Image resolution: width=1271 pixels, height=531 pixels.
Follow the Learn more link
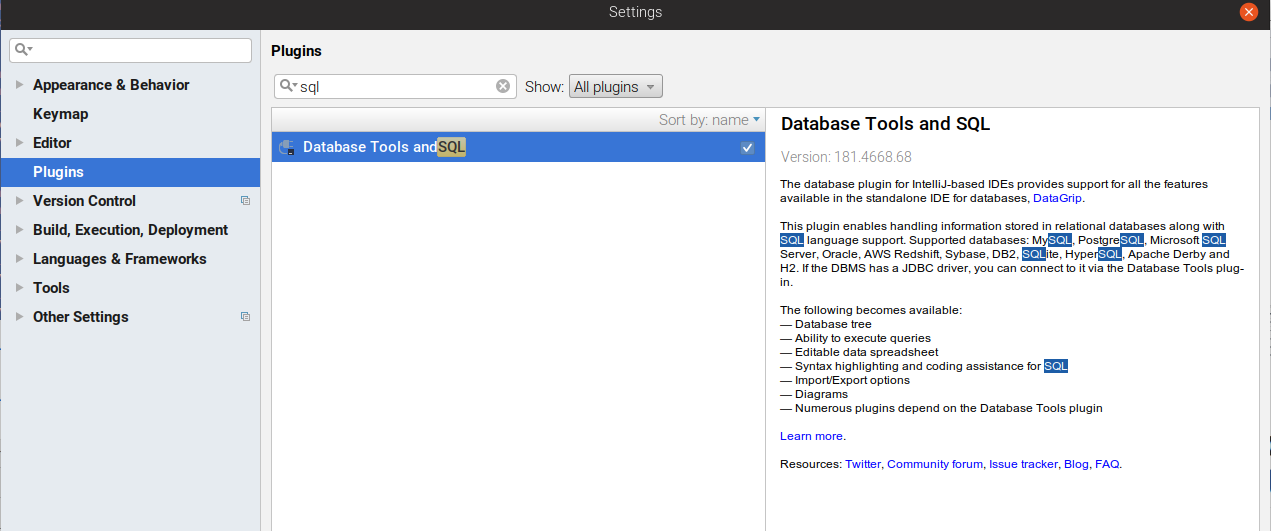[811, 436]
